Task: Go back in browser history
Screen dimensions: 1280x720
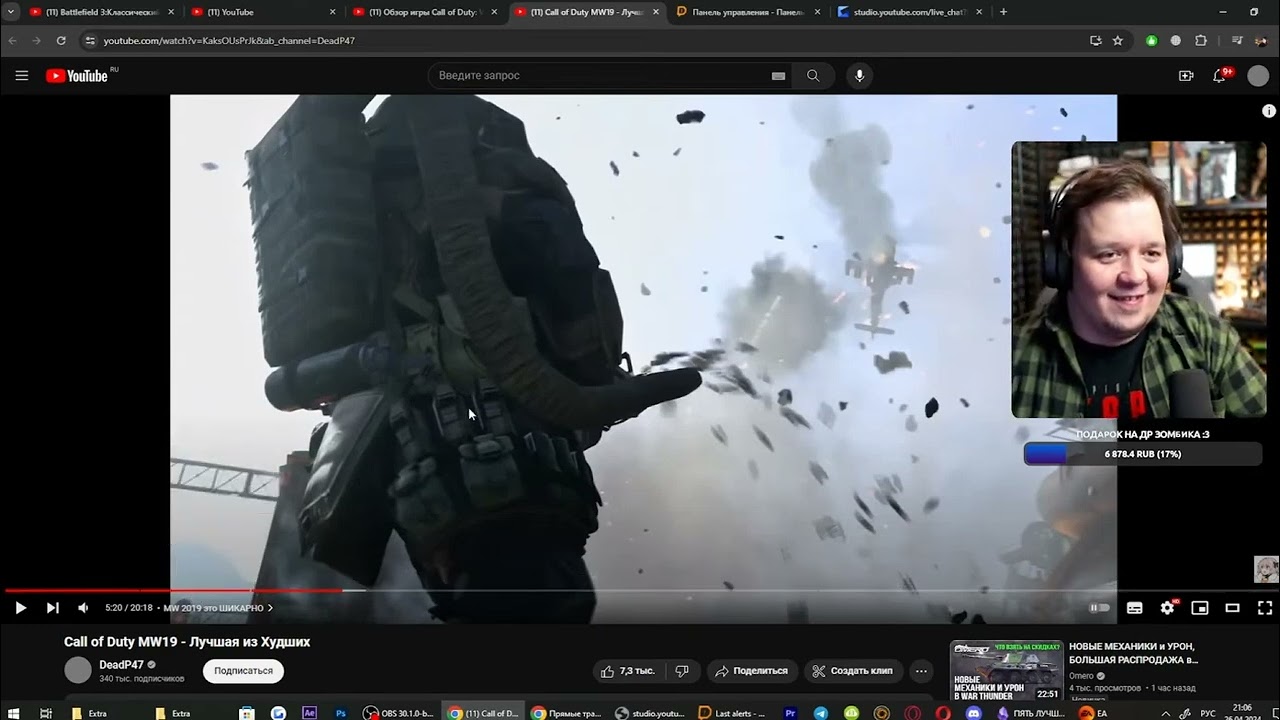Action: coord(12,41)
